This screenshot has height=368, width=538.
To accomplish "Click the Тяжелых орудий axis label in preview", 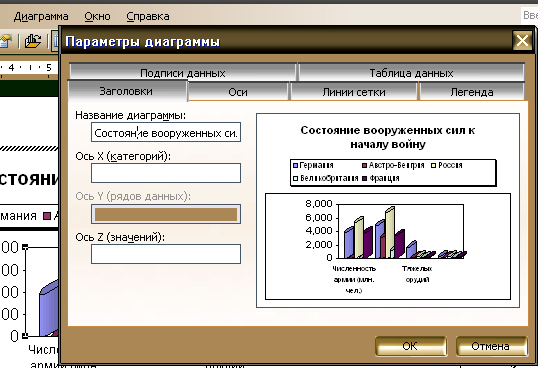I will [x=417, y=274].
